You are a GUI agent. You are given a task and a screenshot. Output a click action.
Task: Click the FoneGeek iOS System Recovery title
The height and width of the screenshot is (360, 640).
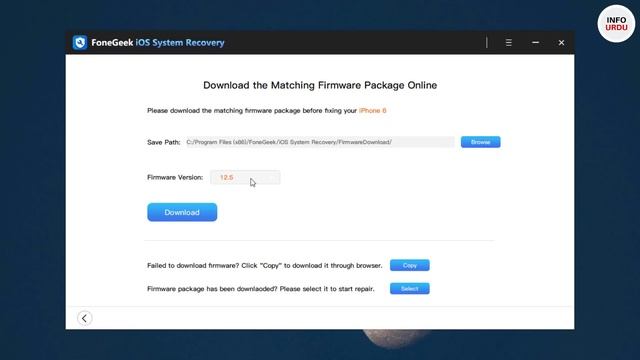(x=158, y=42)
